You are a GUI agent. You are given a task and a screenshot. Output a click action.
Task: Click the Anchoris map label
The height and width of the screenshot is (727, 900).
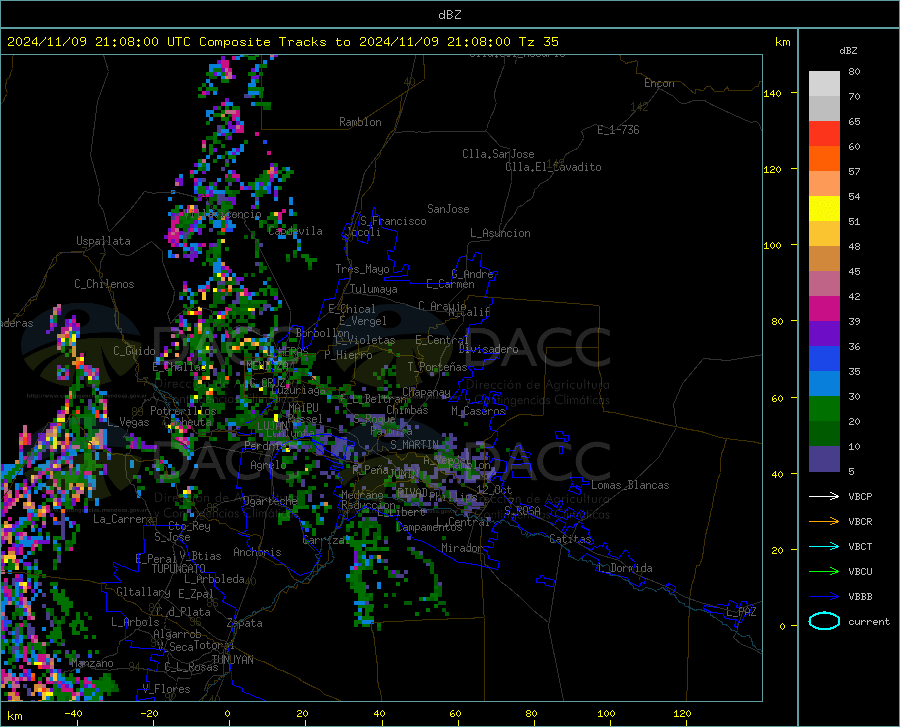point(257,552)
